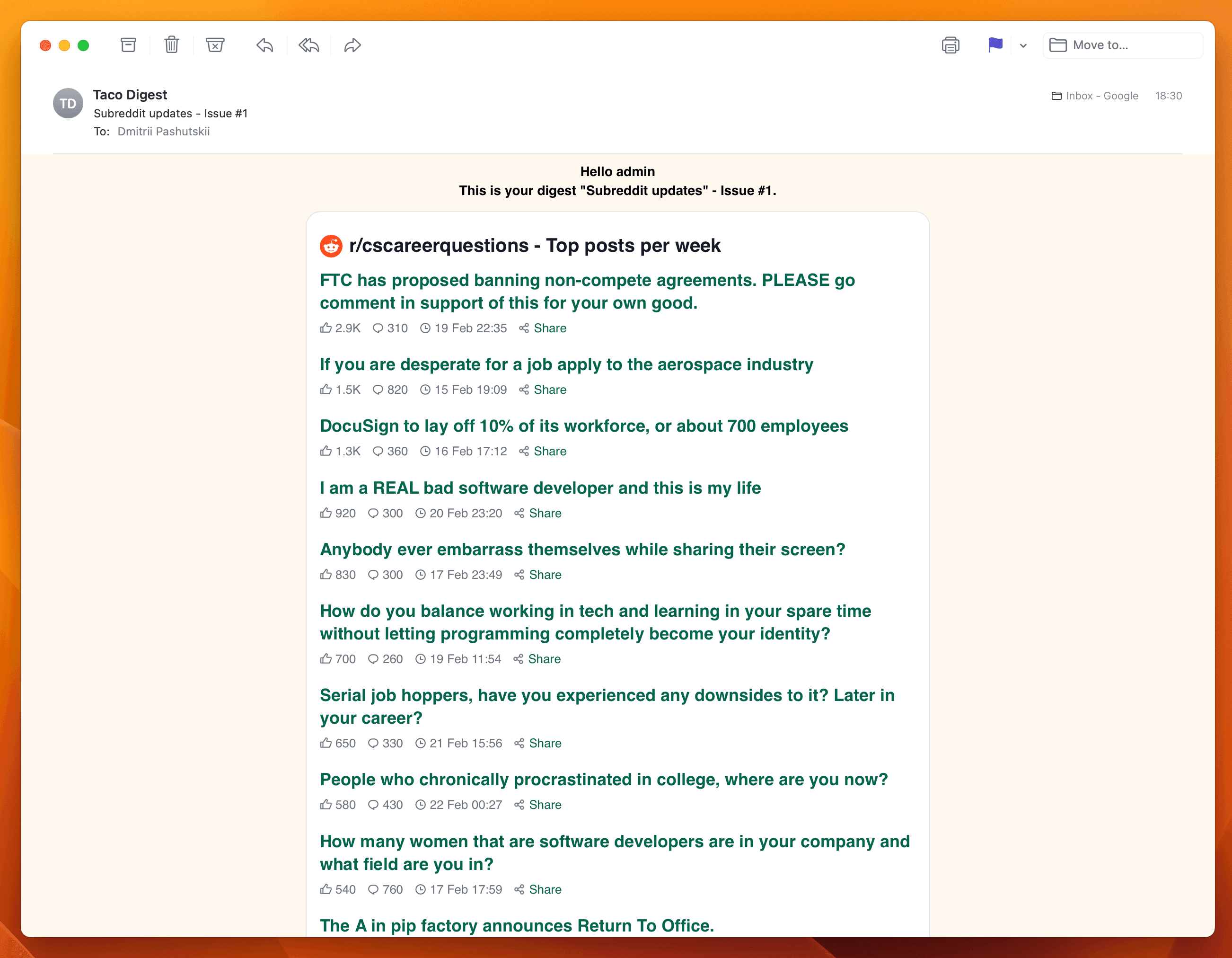
Task: Move message to Junk with the junk icon
Action: [215, 45]
